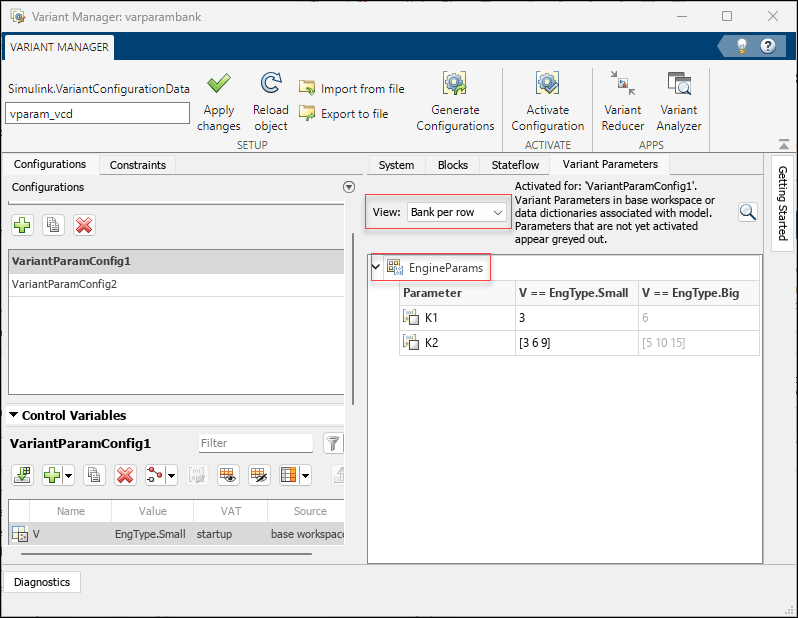Open dropdown arrow beside add variable plus
This screenshot has width=798, height=618.
(x=68, y=476)
